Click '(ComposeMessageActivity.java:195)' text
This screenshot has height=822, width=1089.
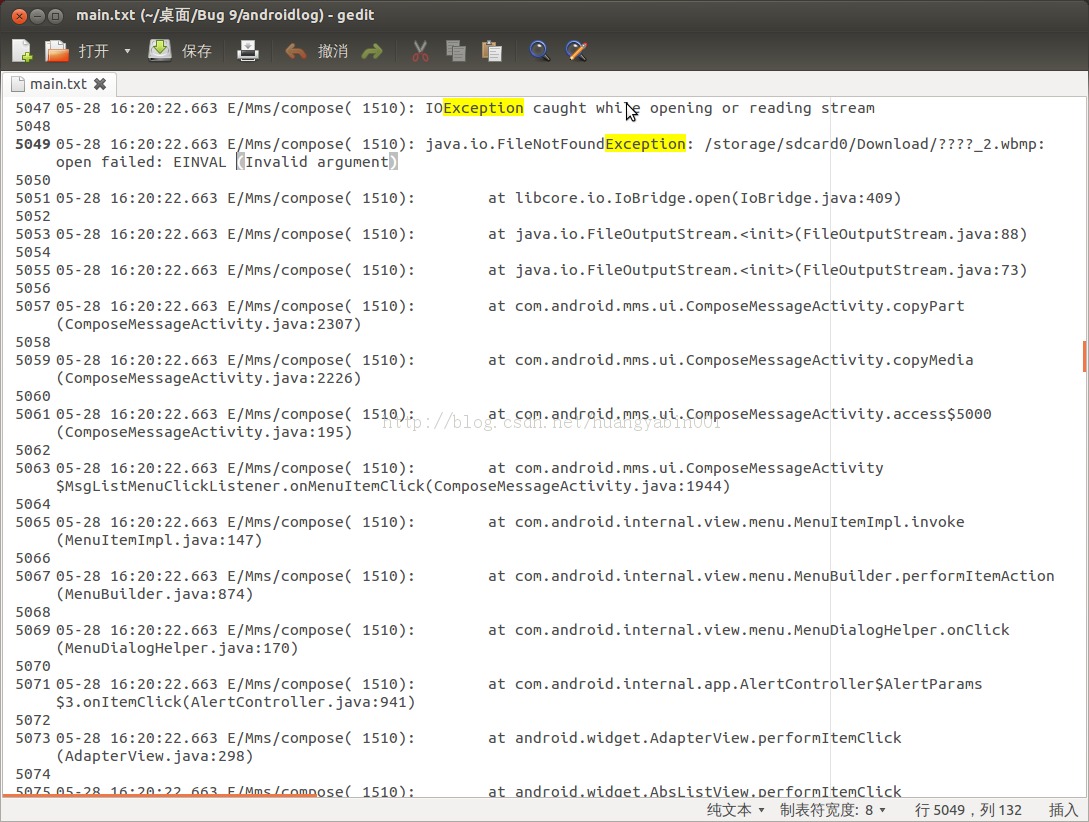tap(204, 433)
